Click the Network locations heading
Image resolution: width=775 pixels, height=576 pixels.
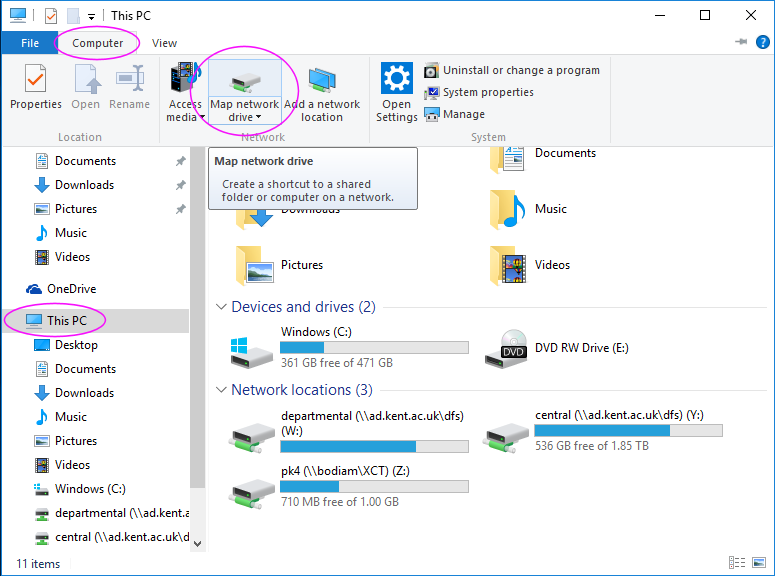[x=302, y=390]
